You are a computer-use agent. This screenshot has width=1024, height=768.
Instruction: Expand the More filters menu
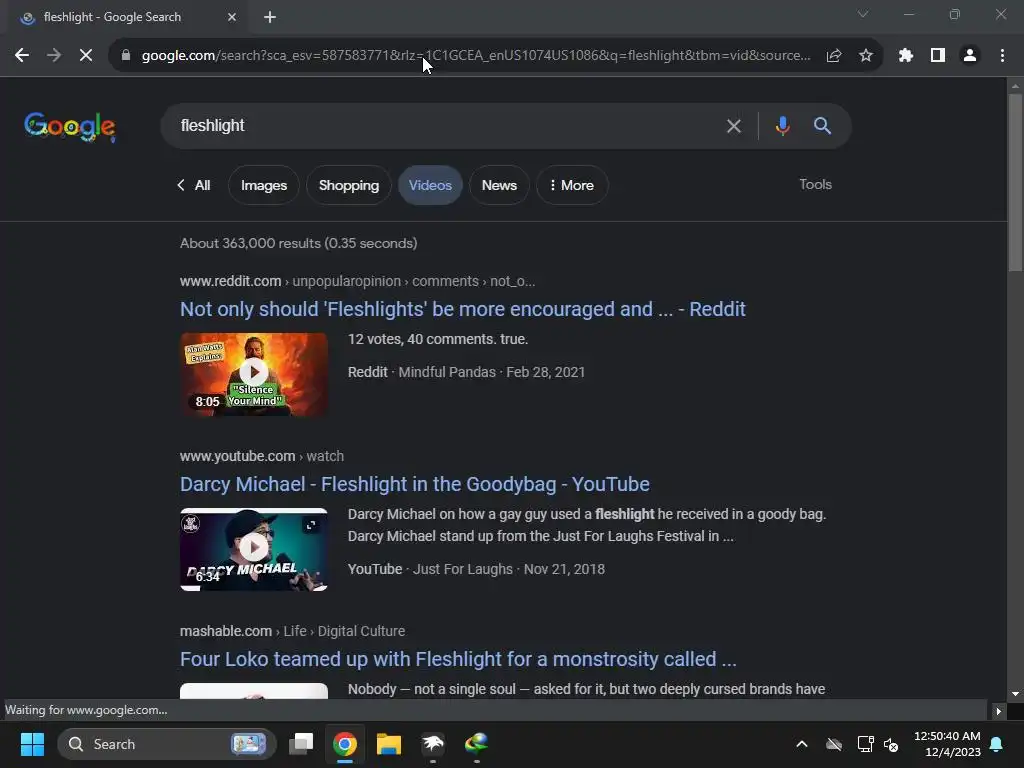(x=572, y=185)
